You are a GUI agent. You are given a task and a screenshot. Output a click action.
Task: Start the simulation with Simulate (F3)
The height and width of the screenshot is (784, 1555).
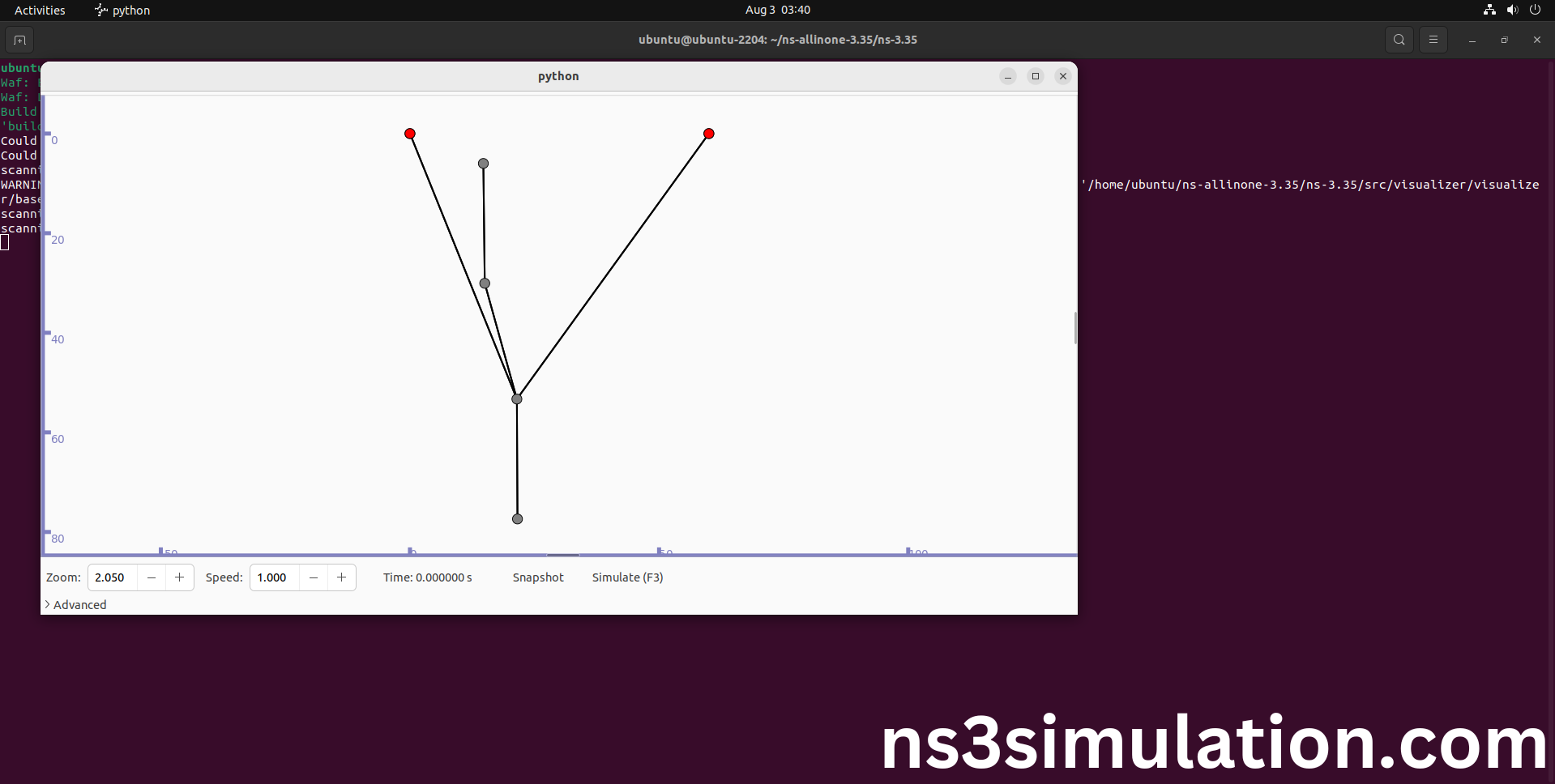click(x=627, y=577)
